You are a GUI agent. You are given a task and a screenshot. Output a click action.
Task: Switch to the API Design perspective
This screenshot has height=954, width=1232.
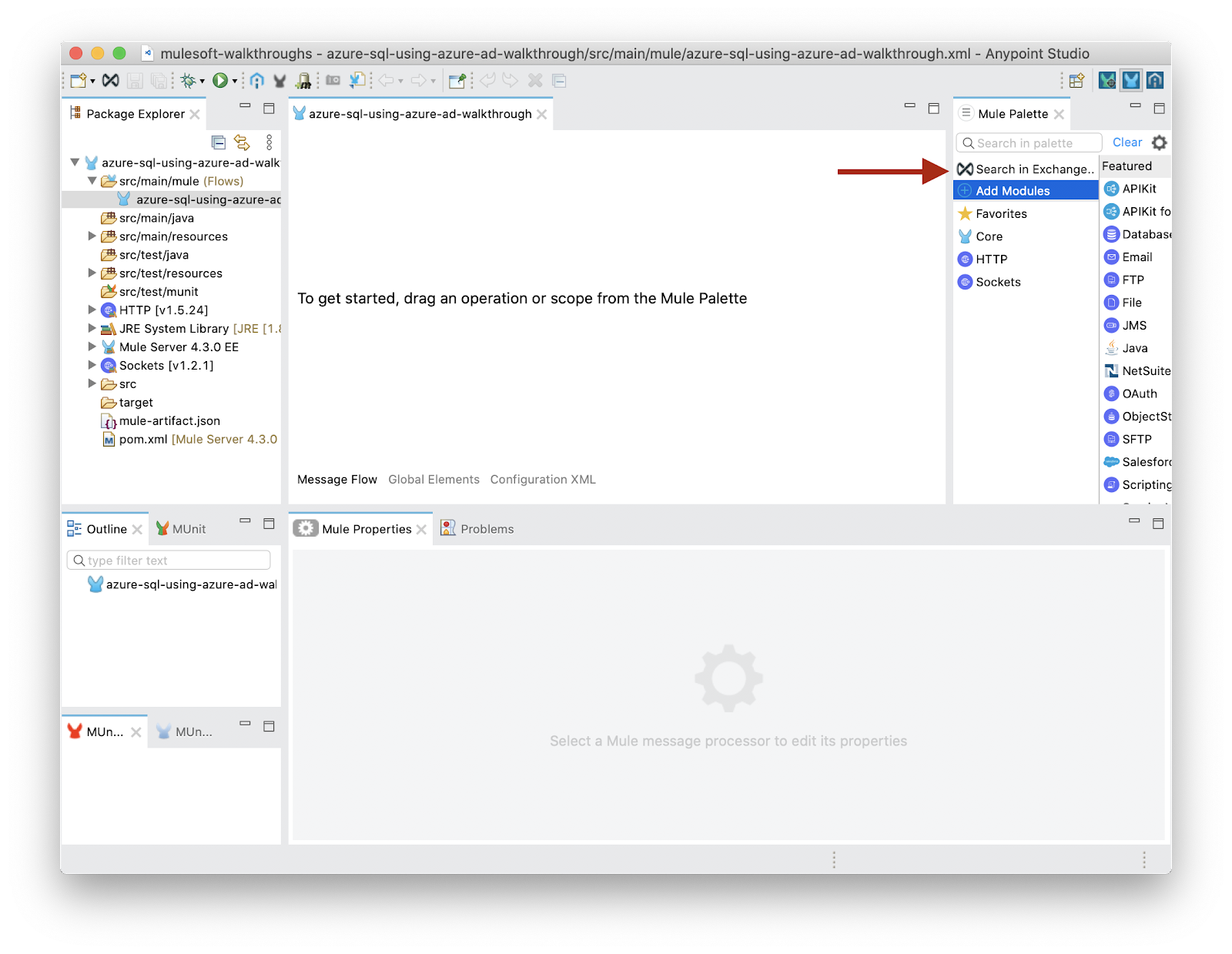[1155, 80]
